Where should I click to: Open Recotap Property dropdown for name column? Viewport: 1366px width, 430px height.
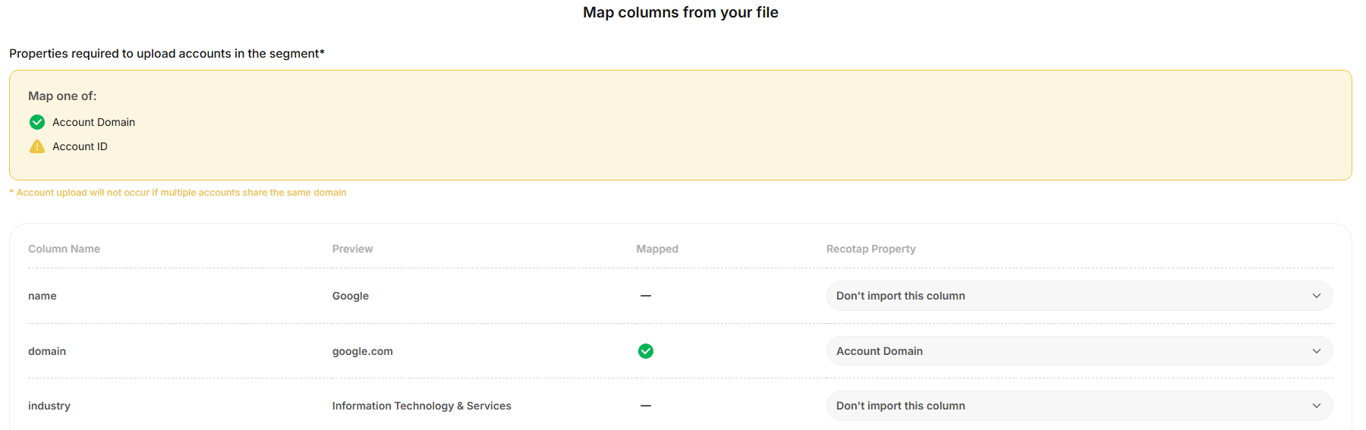coord(1078,296)
